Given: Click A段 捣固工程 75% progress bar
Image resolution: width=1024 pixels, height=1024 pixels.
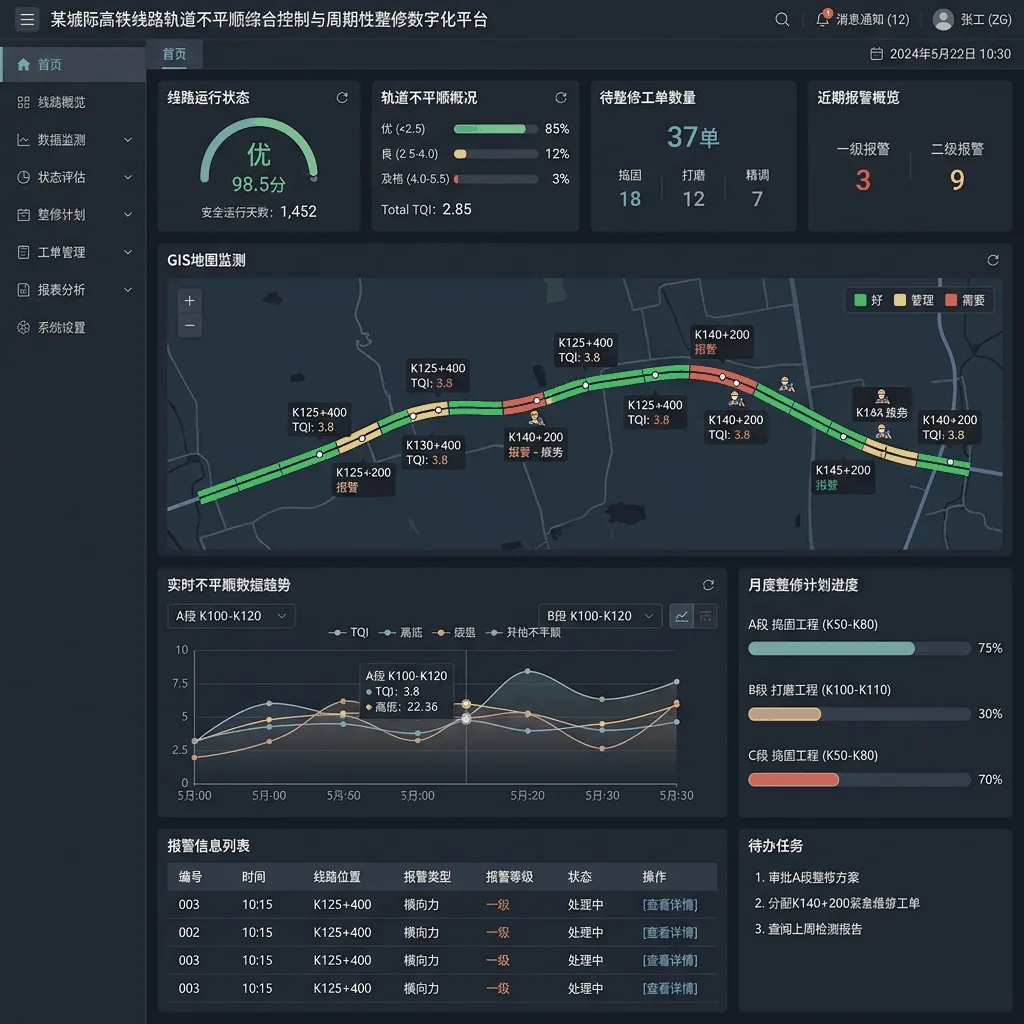Looking at the screenshot, I should click(859, 648).
